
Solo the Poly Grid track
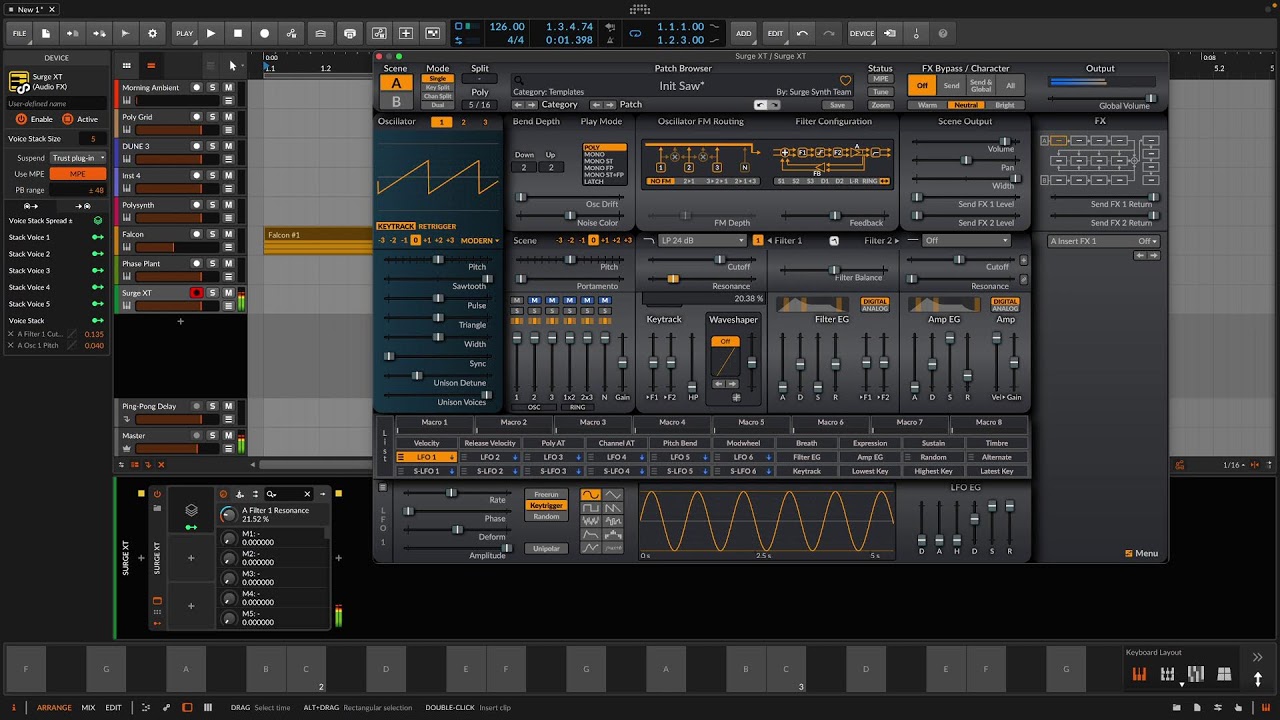[212, 117]
